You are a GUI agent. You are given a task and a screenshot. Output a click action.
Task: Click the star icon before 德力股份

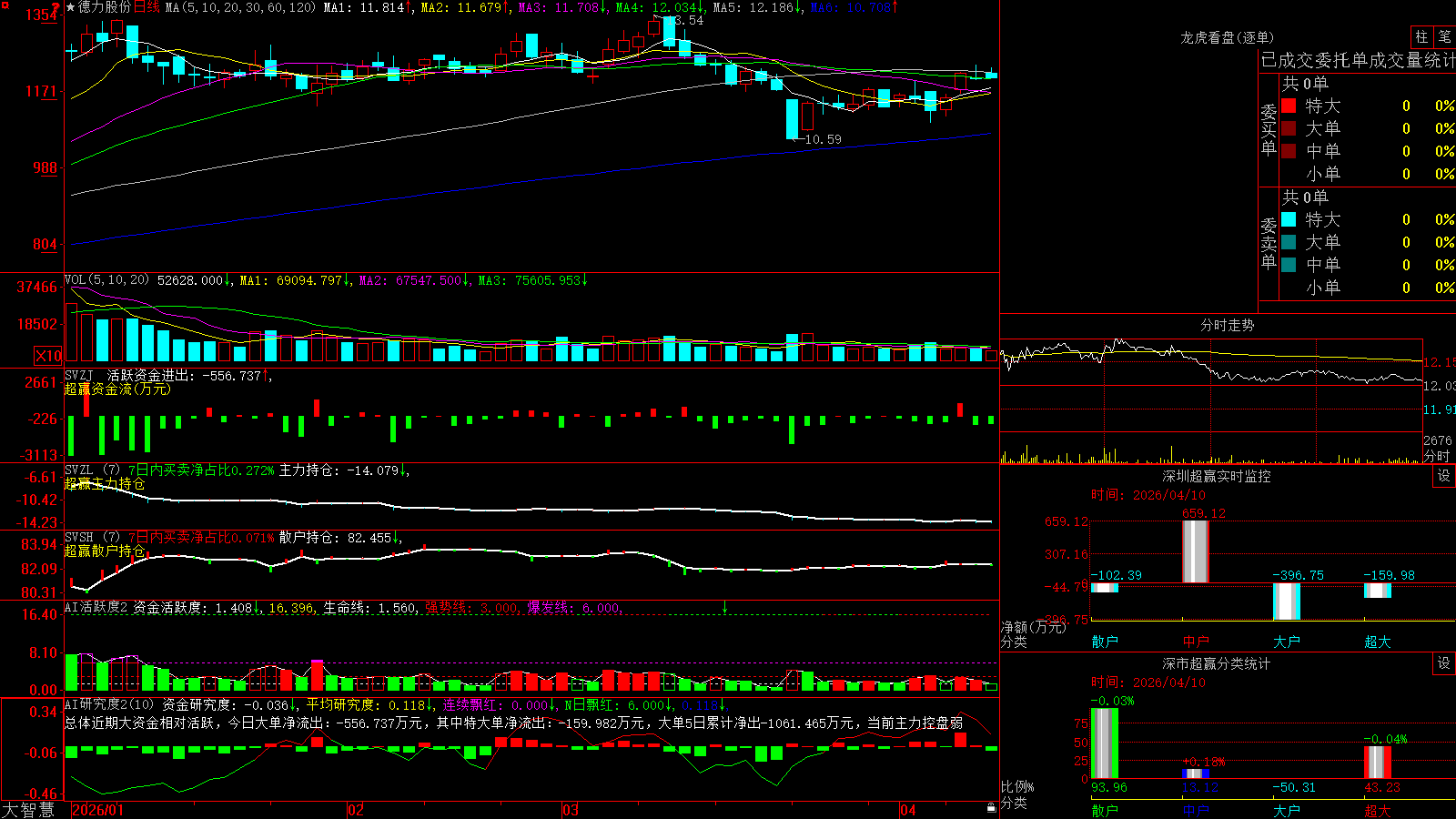click(70, 7)
